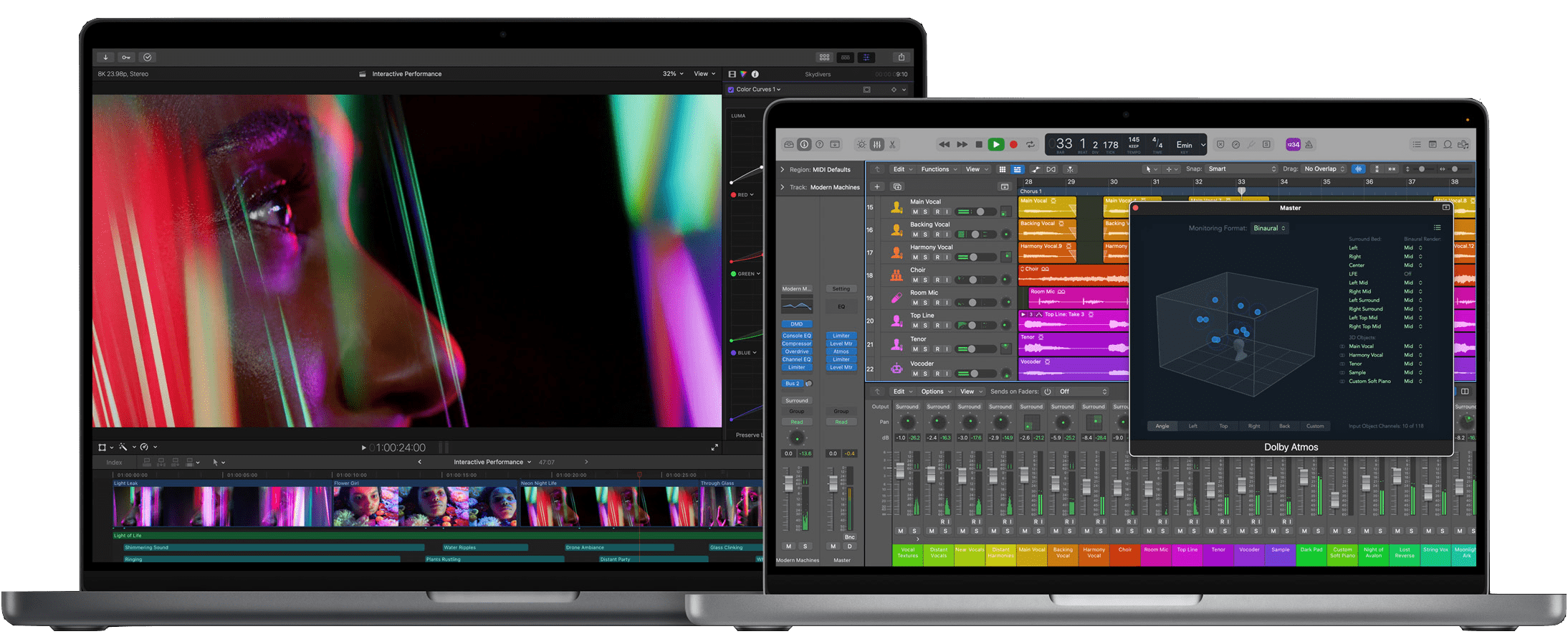Open Final Cut Pro viewer View menu

(704, 74)
